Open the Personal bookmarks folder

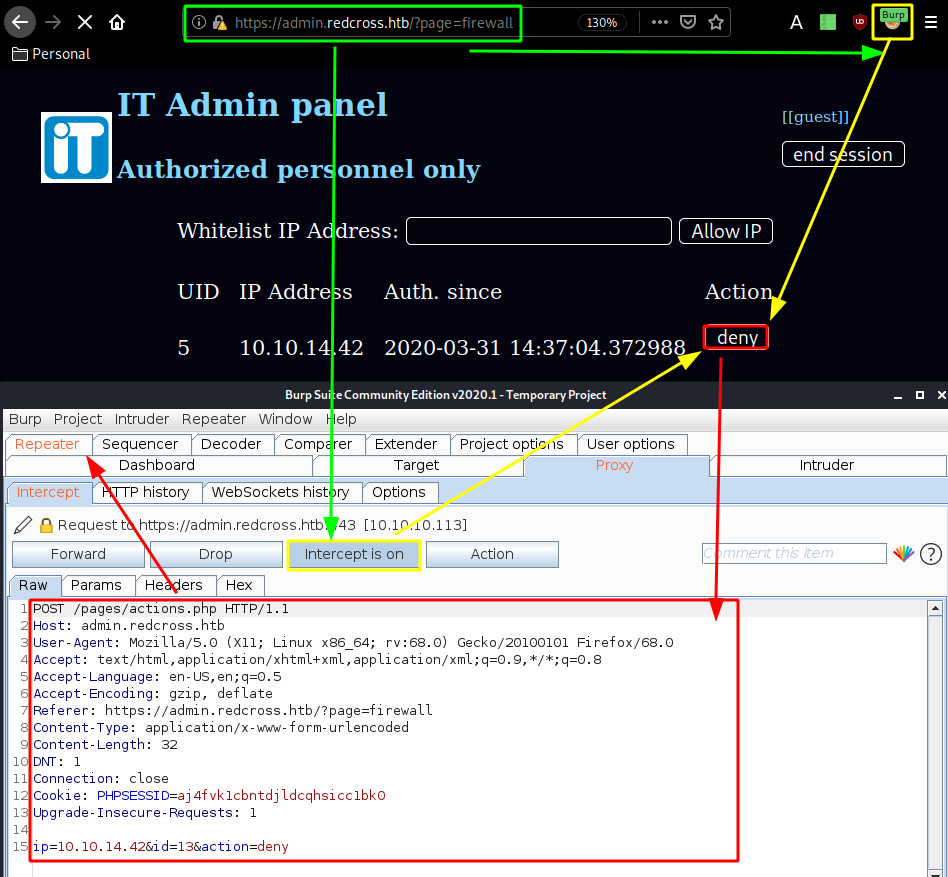[x=51, y=54]
